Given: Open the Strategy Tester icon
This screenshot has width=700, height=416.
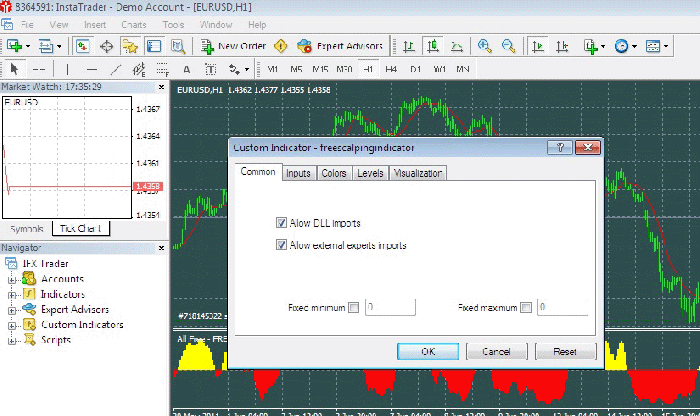Looking at the screenshot, I should point(178,46).
